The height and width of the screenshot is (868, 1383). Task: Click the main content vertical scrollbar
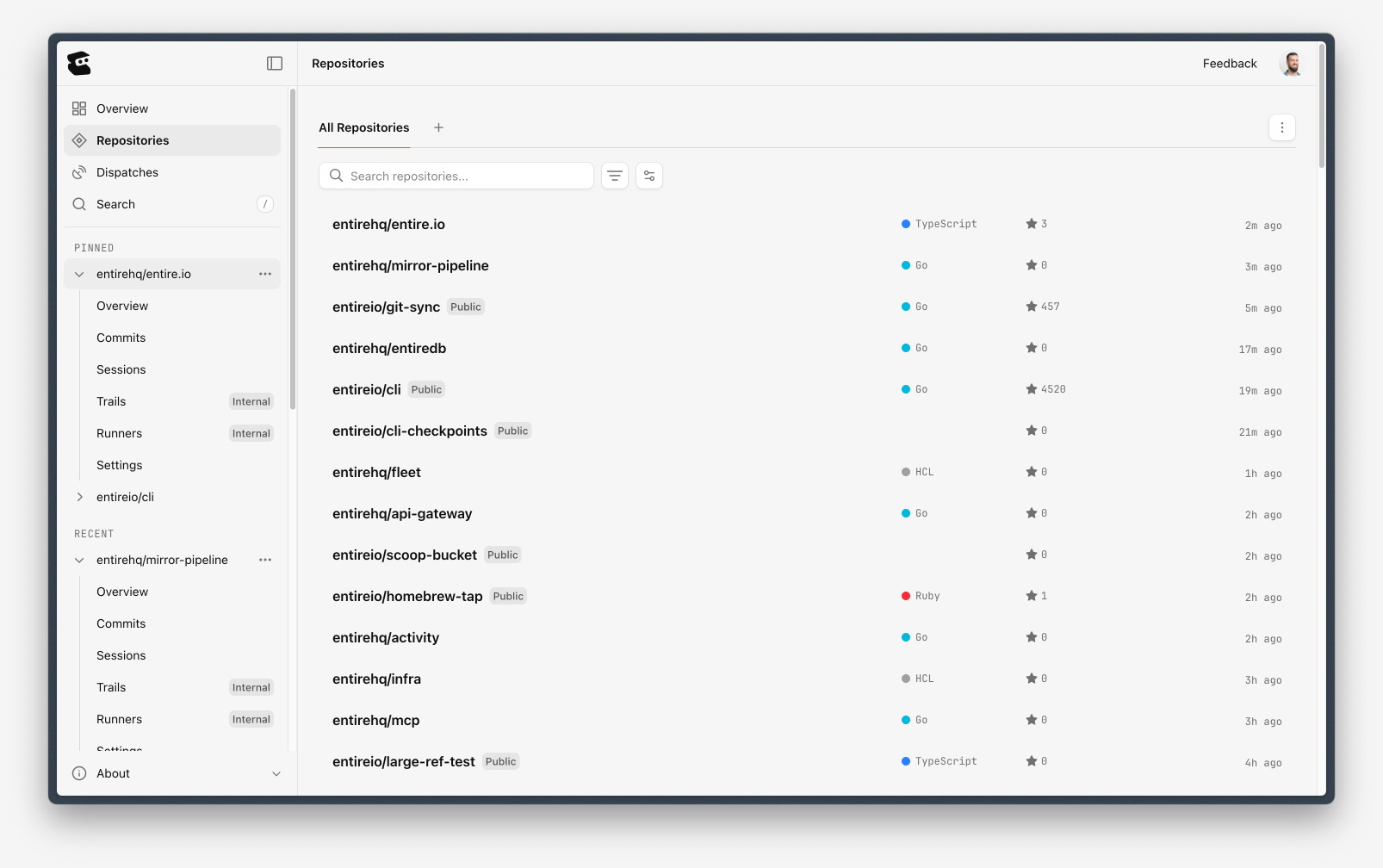(x=1322, y=105)
